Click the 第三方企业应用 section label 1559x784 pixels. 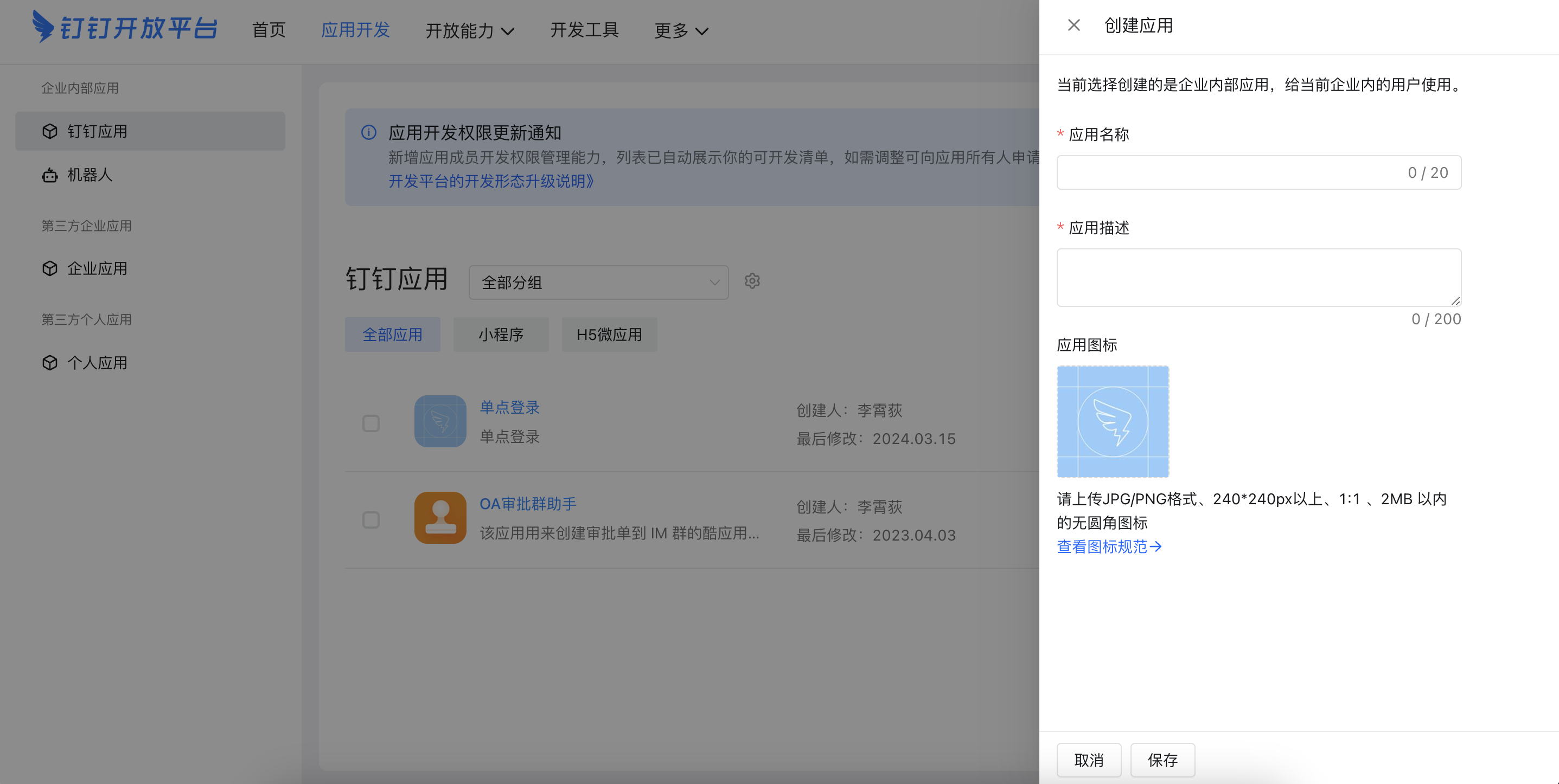(x=87, y=226)
